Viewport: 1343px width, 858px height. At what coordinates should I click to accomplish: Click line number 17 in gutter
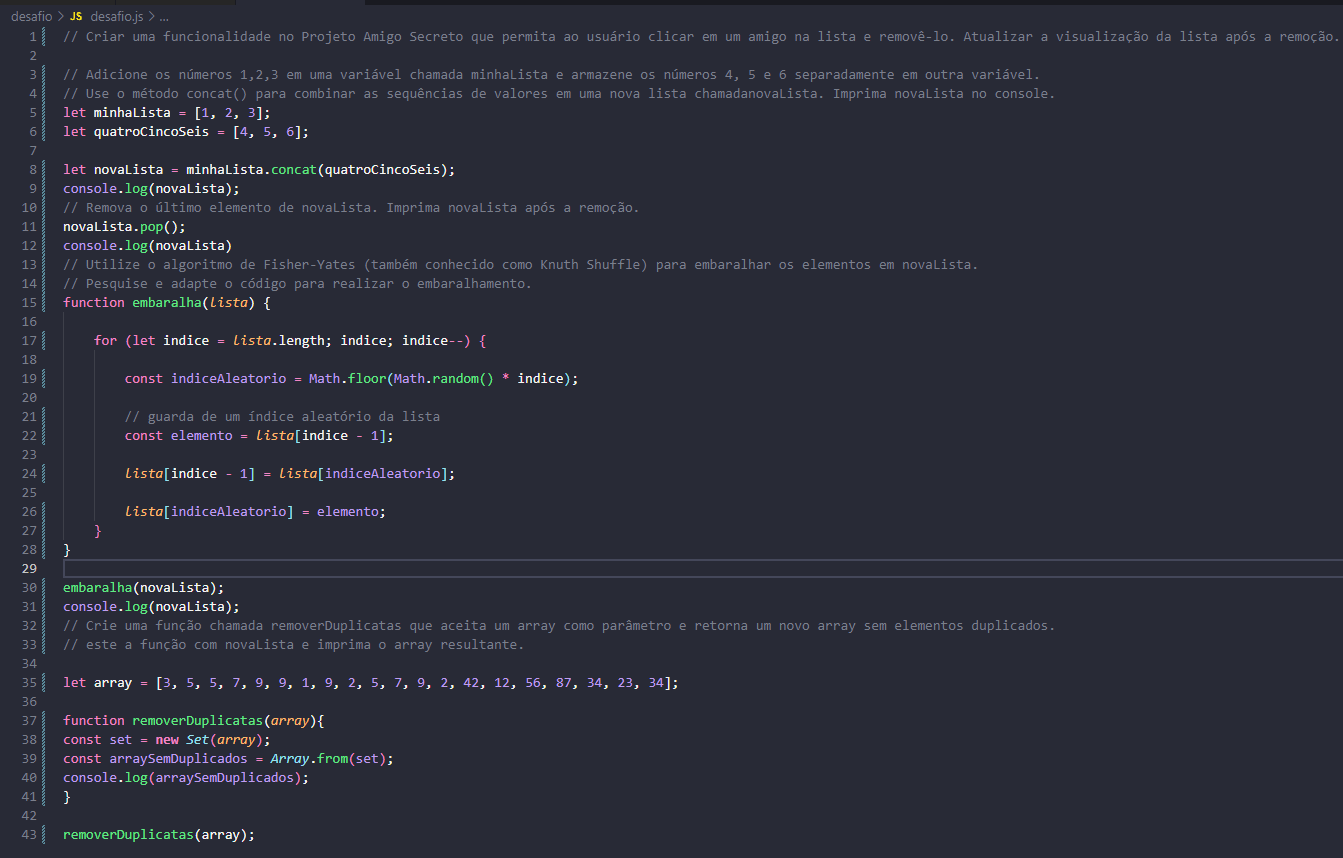pyautogui.click(x=29, y=340)
